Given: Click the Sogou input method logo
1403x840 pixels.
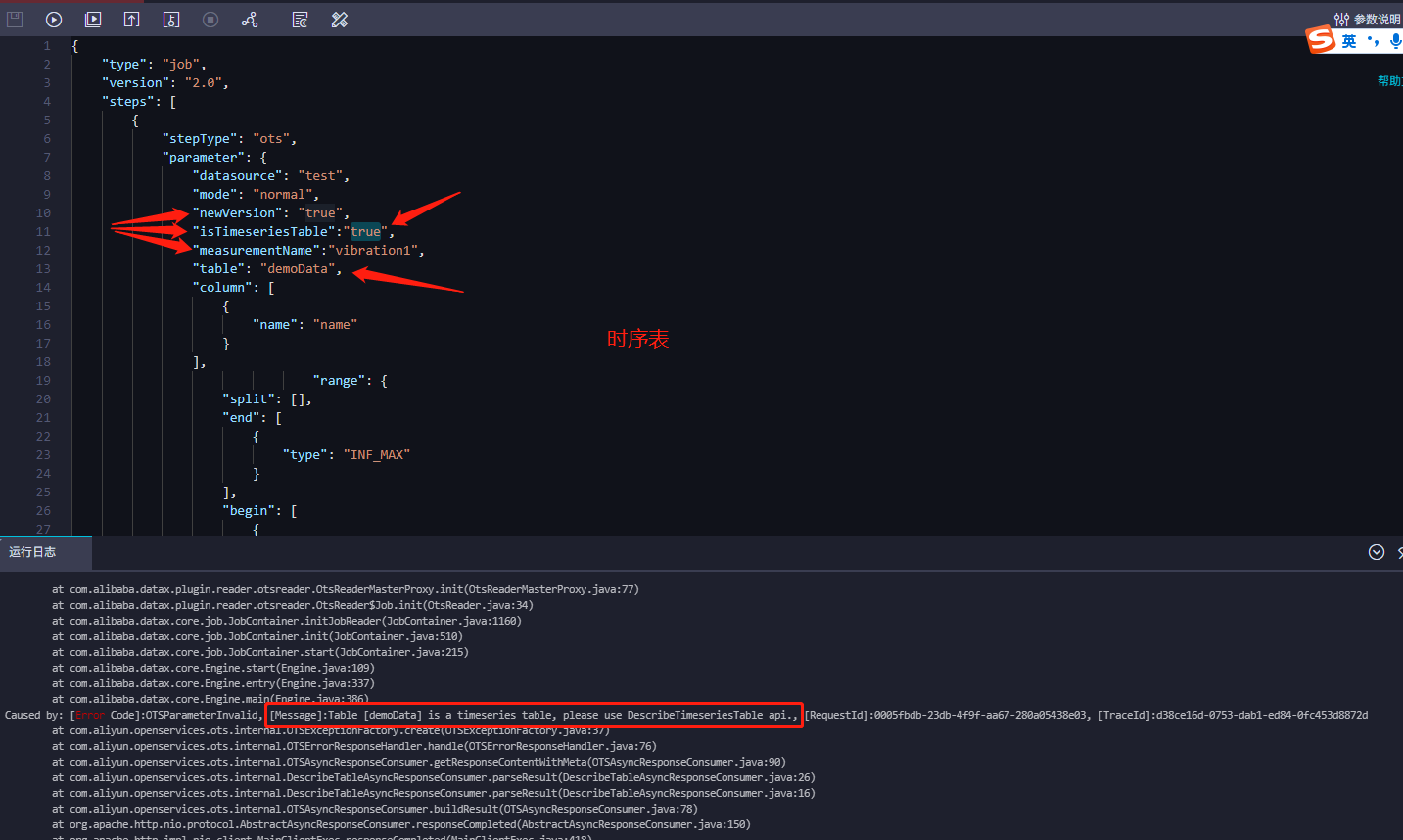Looking at the screenshot, I should (x=1321, y=39).
